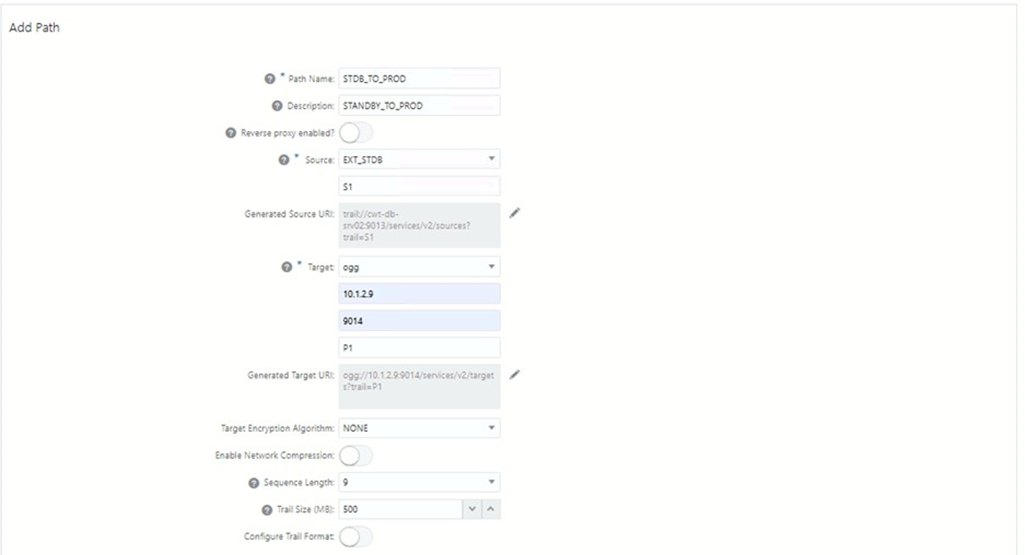This screenshot has width=1025, height=555.
Task: Click help icon beside Trail Size
Action: (267, 510)
